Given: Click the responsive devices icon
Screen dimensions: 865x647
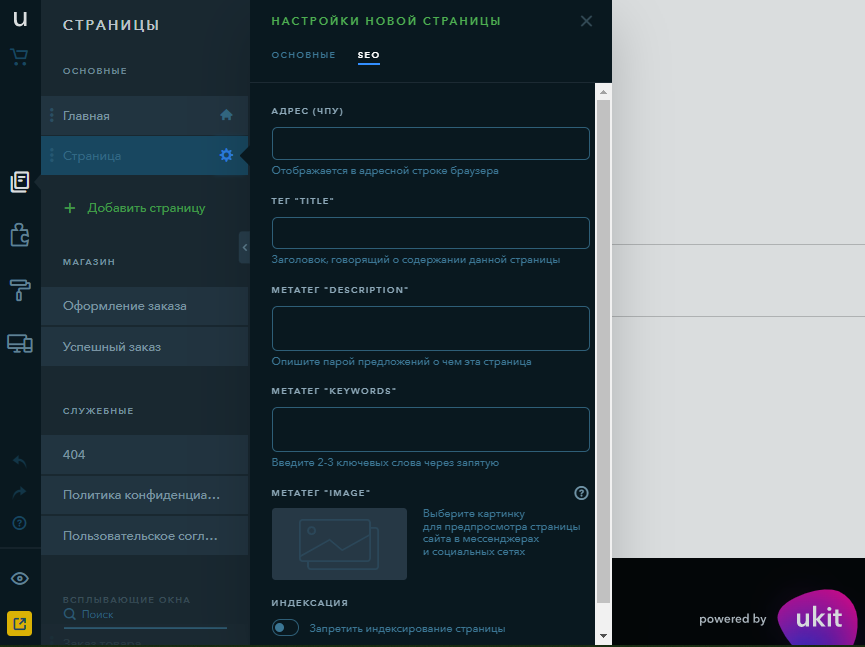Looking at the screenshot, I should pyautogui.click(x=20, y=344).
